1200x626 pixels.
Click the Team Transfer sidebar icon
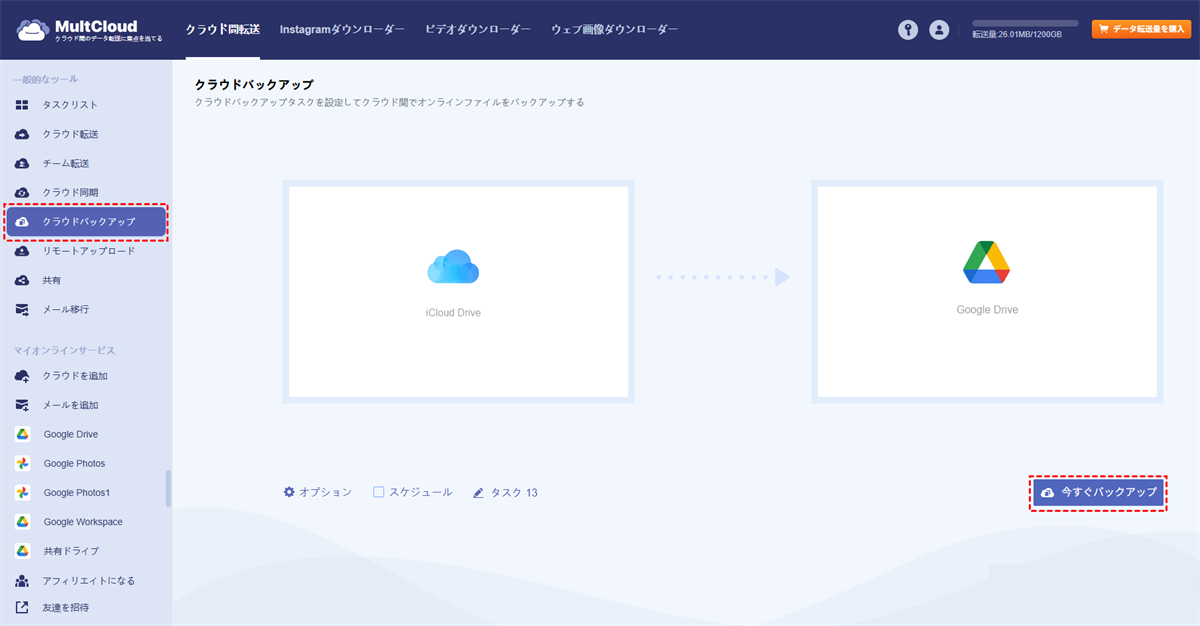coord(22,163)
